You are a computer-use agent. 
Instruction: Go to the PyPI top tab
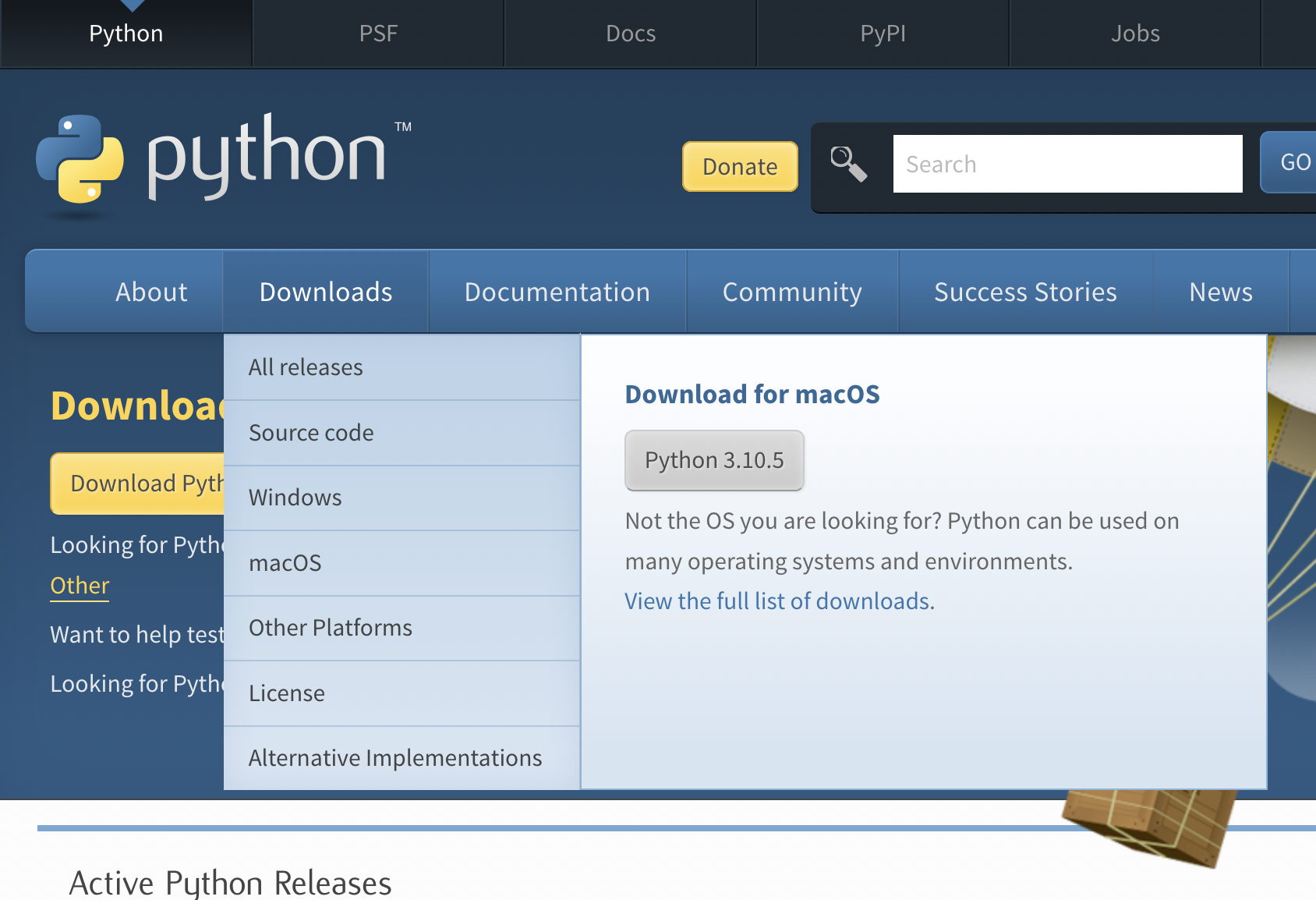click(x=883, y=34)
